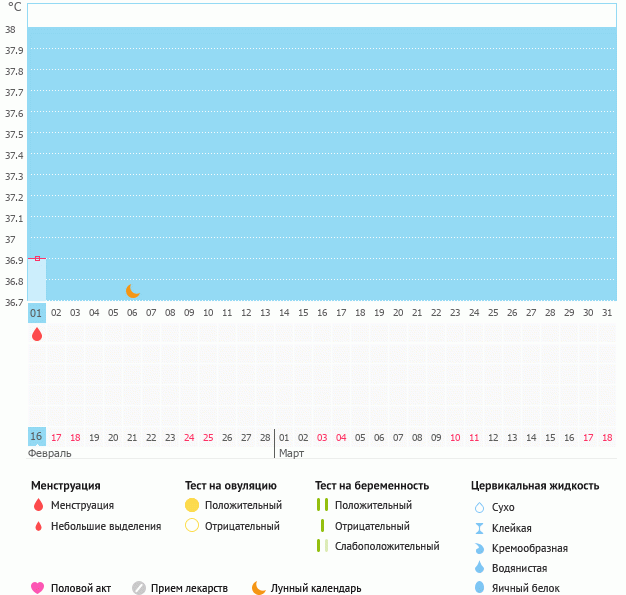
Task: Click the positive ovulation test yellow circle
Action: [192, 505]
